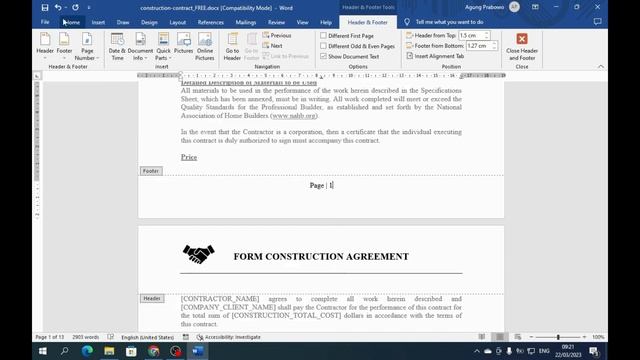This screenshot has height=360, width=640.
Task: Switch to the Home tab
Action: (x=72, y=22)
